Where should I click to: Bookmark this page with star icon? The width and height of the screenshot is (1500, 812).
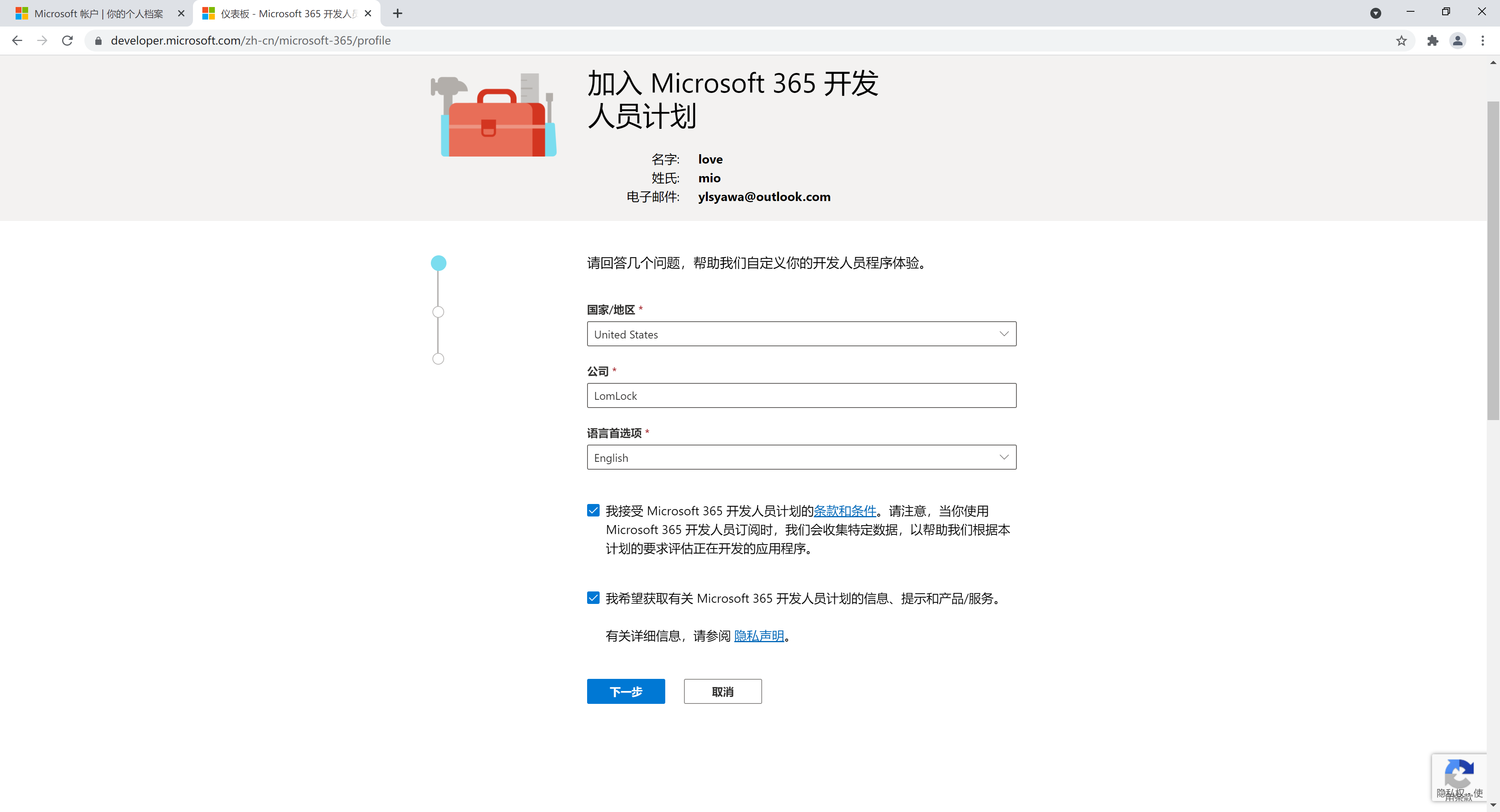coord(1401,40)
